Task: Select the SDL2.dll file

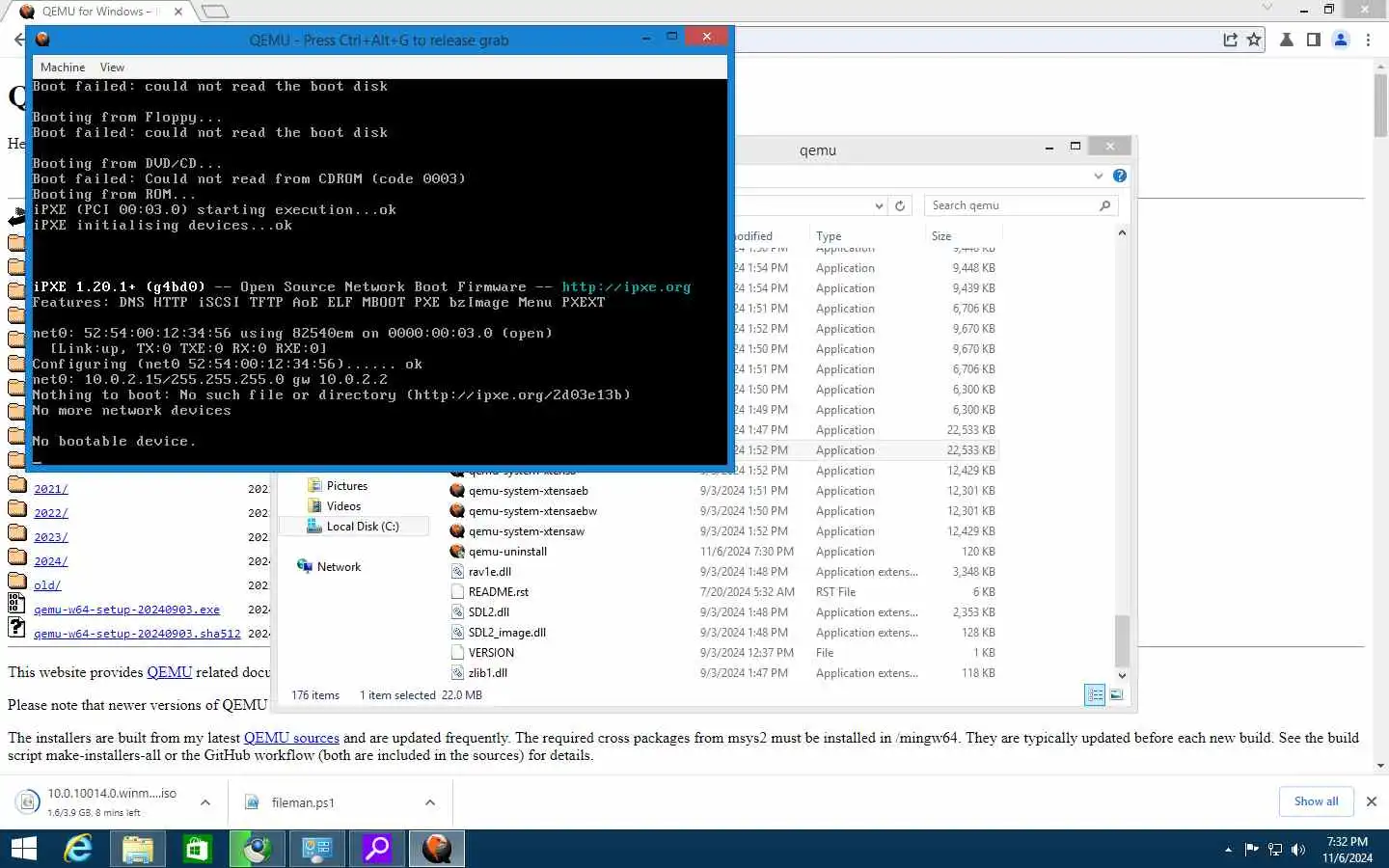Action: click(488, 612)
